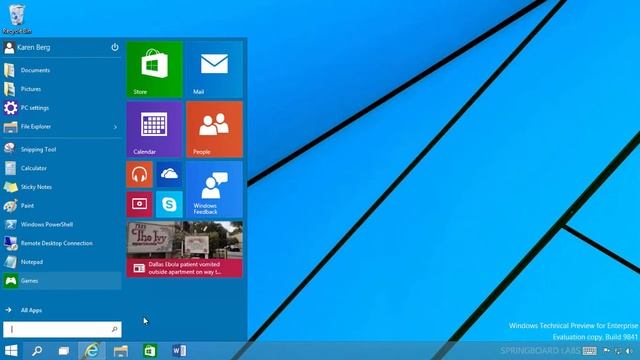Image resolution: width=640 pixels, height=360 pixels.
Task: Open the News tile about Dallas Ebola patient
Action: [184, 249]
